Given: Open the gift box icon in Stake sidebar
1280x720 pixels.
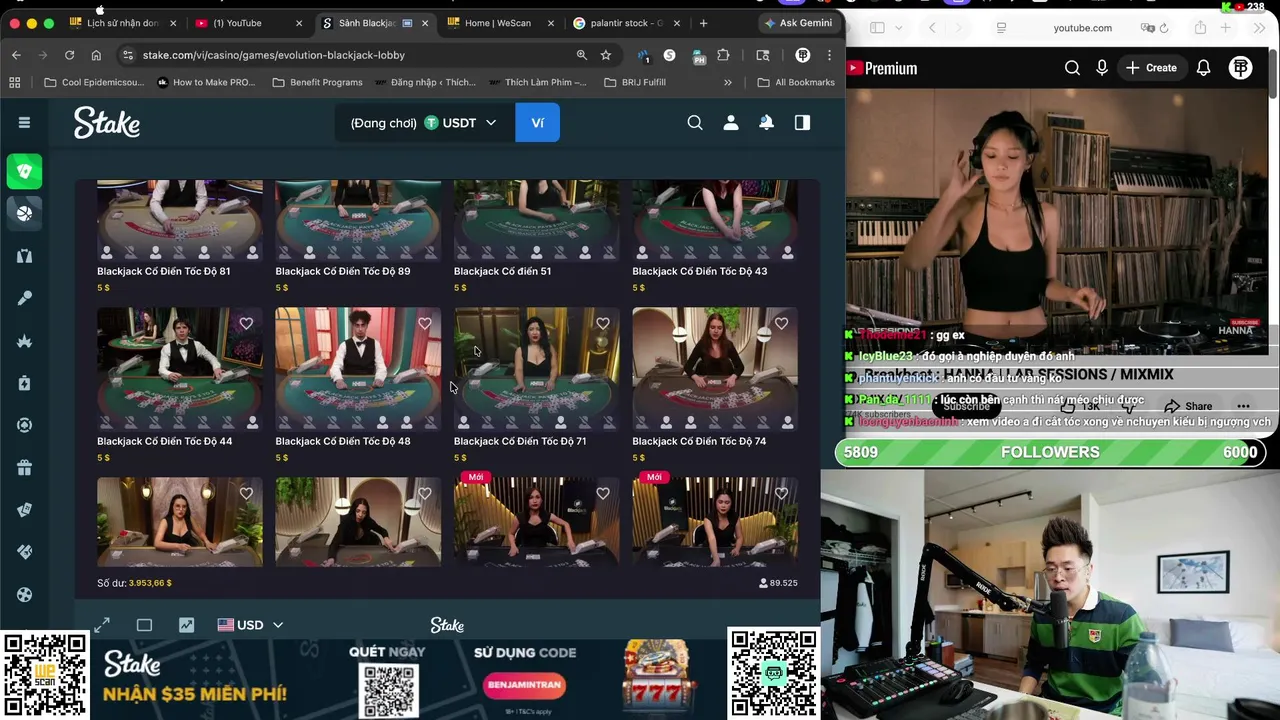Looking at the screenshot, I should (24, 467).
